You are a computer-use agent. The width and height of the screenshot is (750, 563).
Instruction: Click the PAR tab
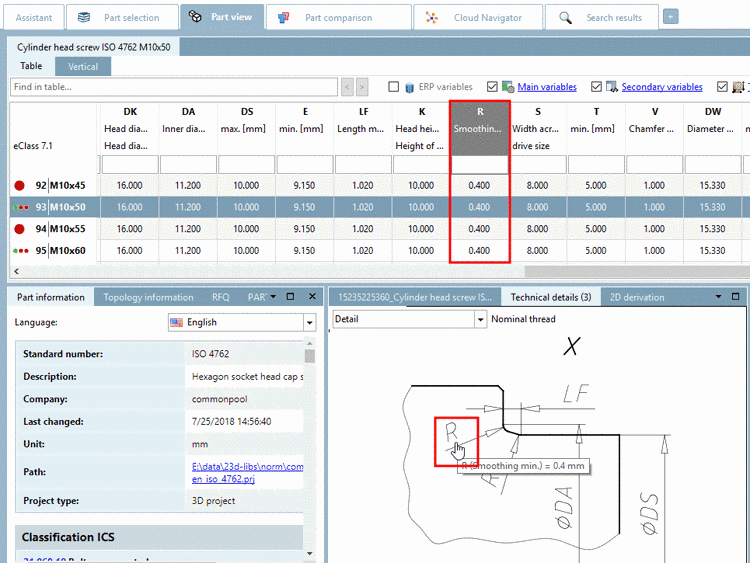pos(257,297)
